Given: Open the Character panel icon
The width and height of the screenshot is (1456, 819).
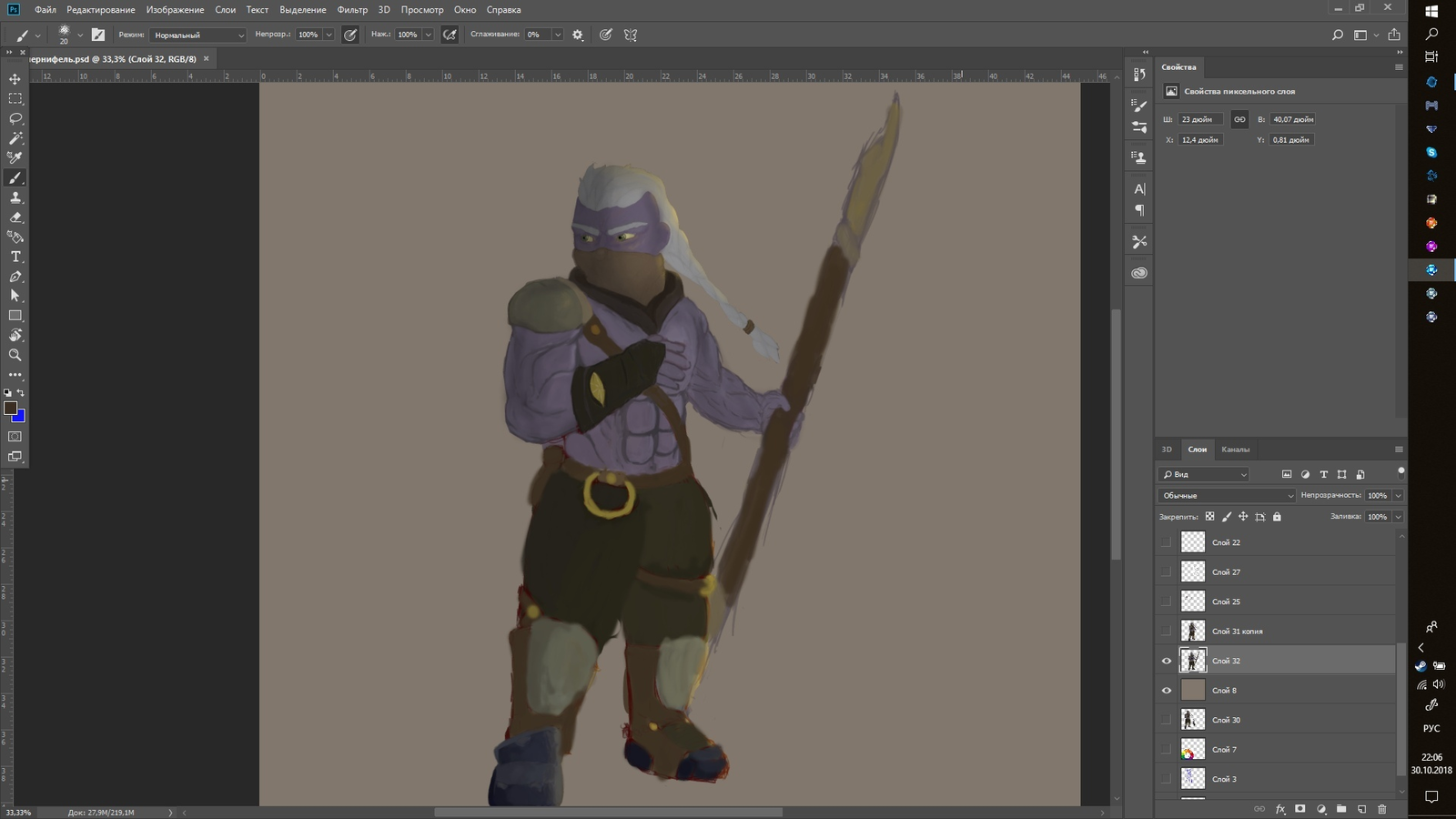Looking at the screenshot, I should [x=1139, y=189].
